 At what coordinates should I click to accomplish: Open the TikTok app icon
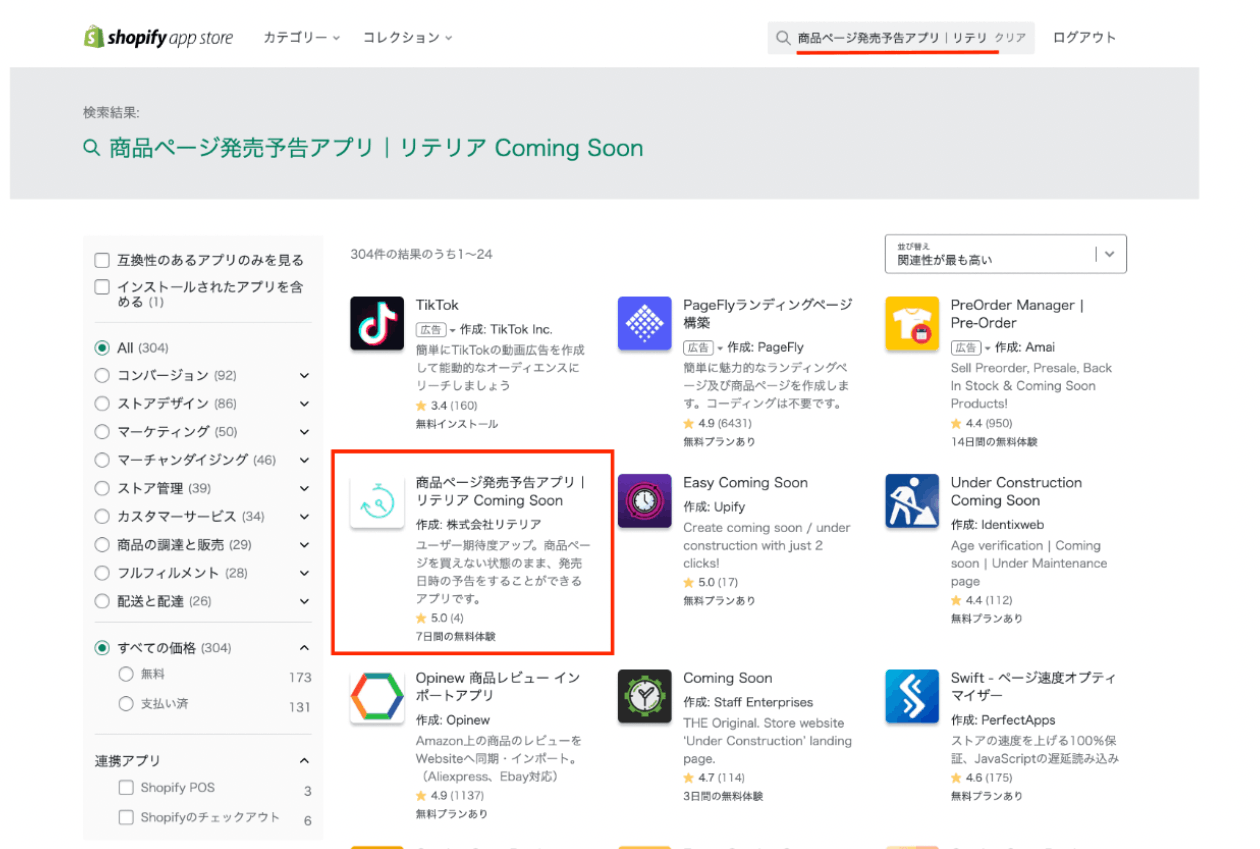[x=377, y=323]
